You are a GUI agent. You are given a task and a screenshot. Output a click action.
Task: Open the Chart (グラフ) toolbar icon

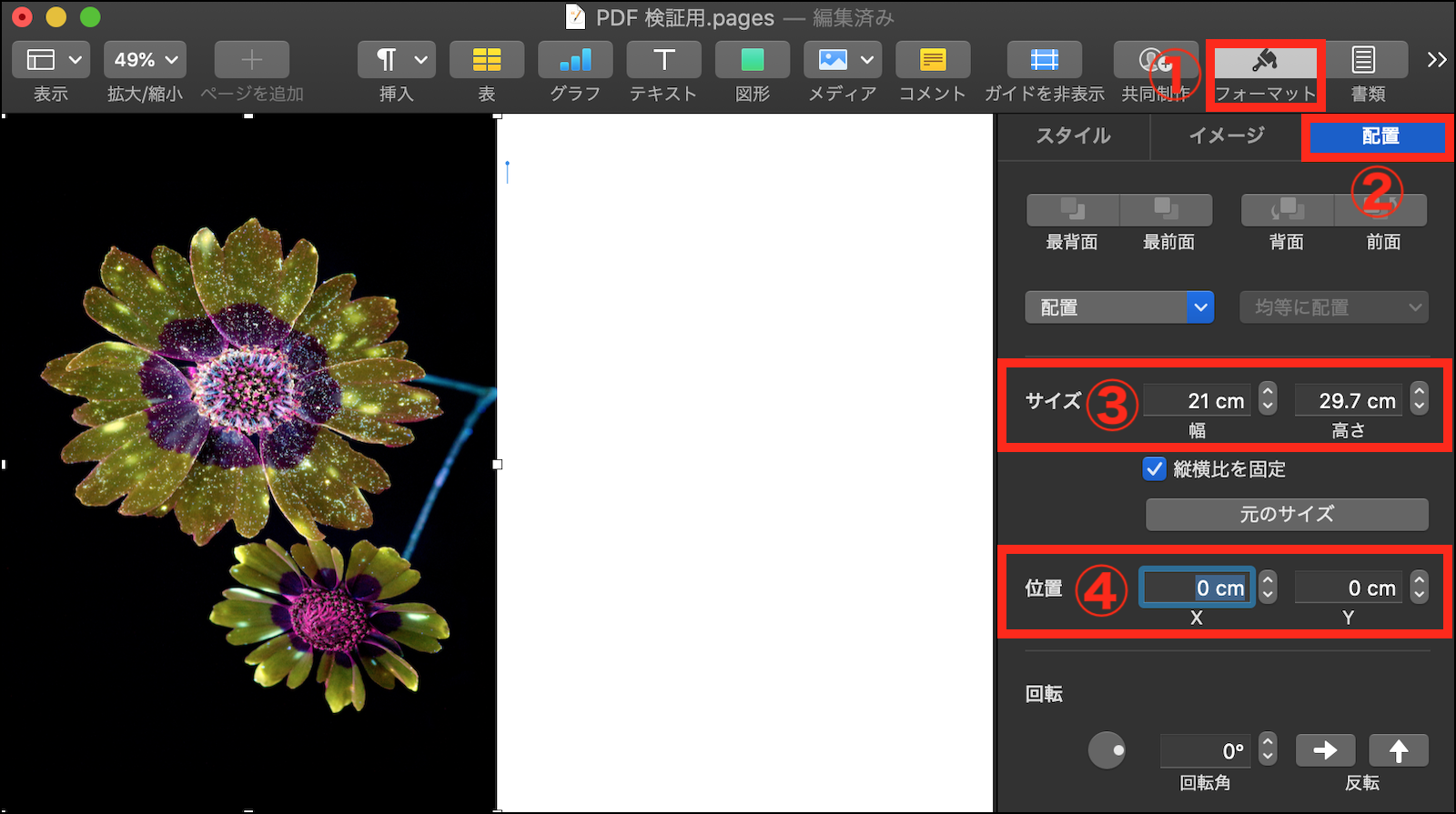(x=575, y=60)
